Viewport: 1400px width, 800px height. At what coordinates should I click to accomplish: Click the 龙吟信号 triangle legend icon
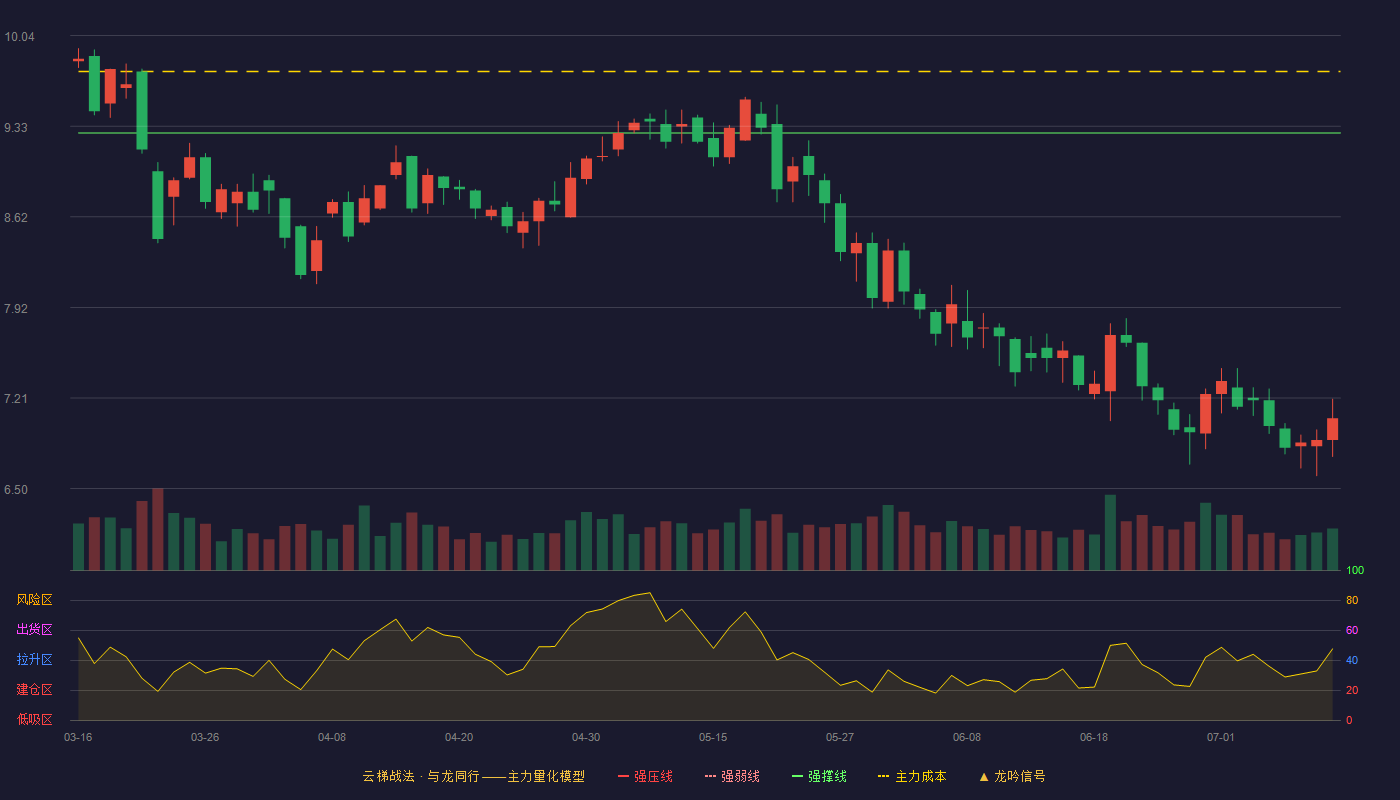click(x=984, y=776)
